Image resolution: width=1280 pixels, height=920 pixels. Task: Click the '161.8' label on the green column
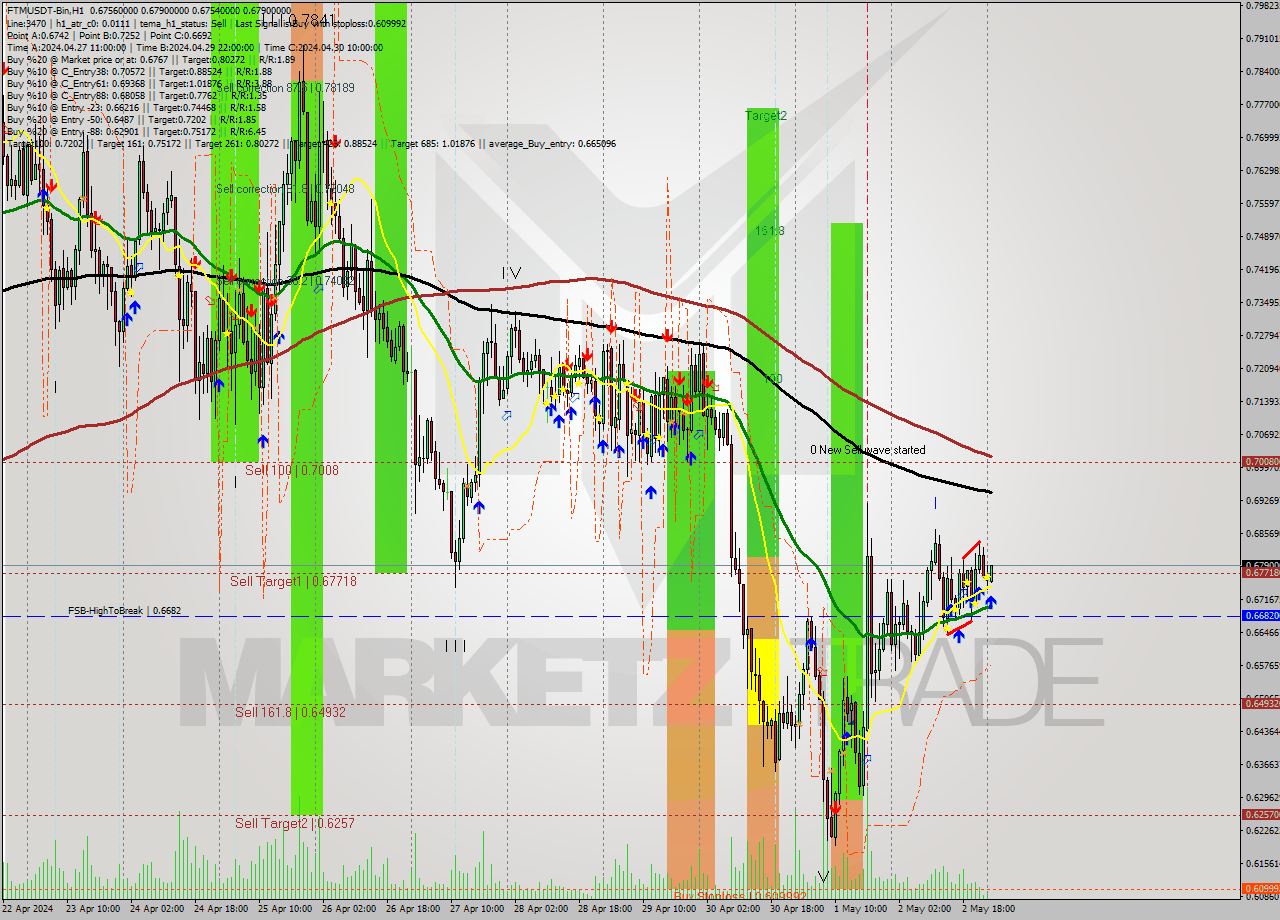pyautogui.click(x=769, y=231)
